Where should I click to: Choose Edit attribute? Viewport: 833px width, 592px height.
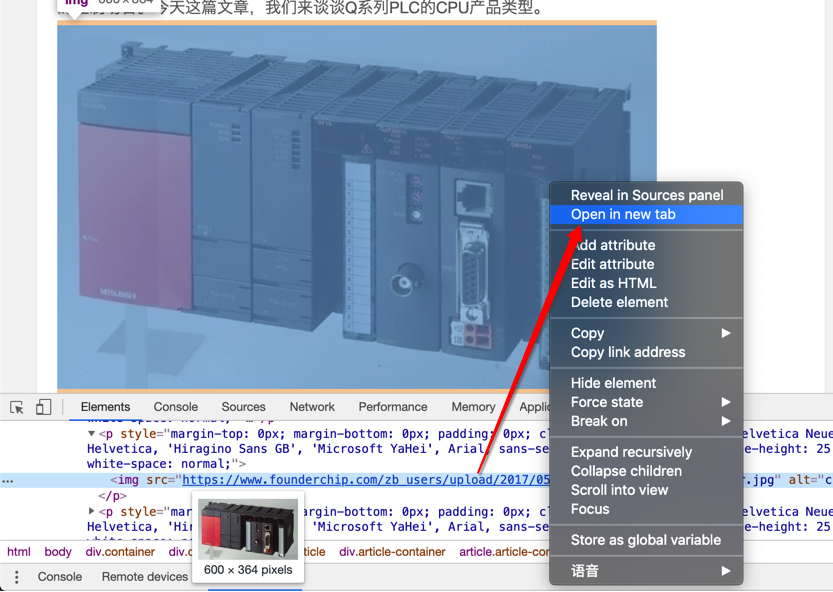pyautogui.click(x=646, y=264)
